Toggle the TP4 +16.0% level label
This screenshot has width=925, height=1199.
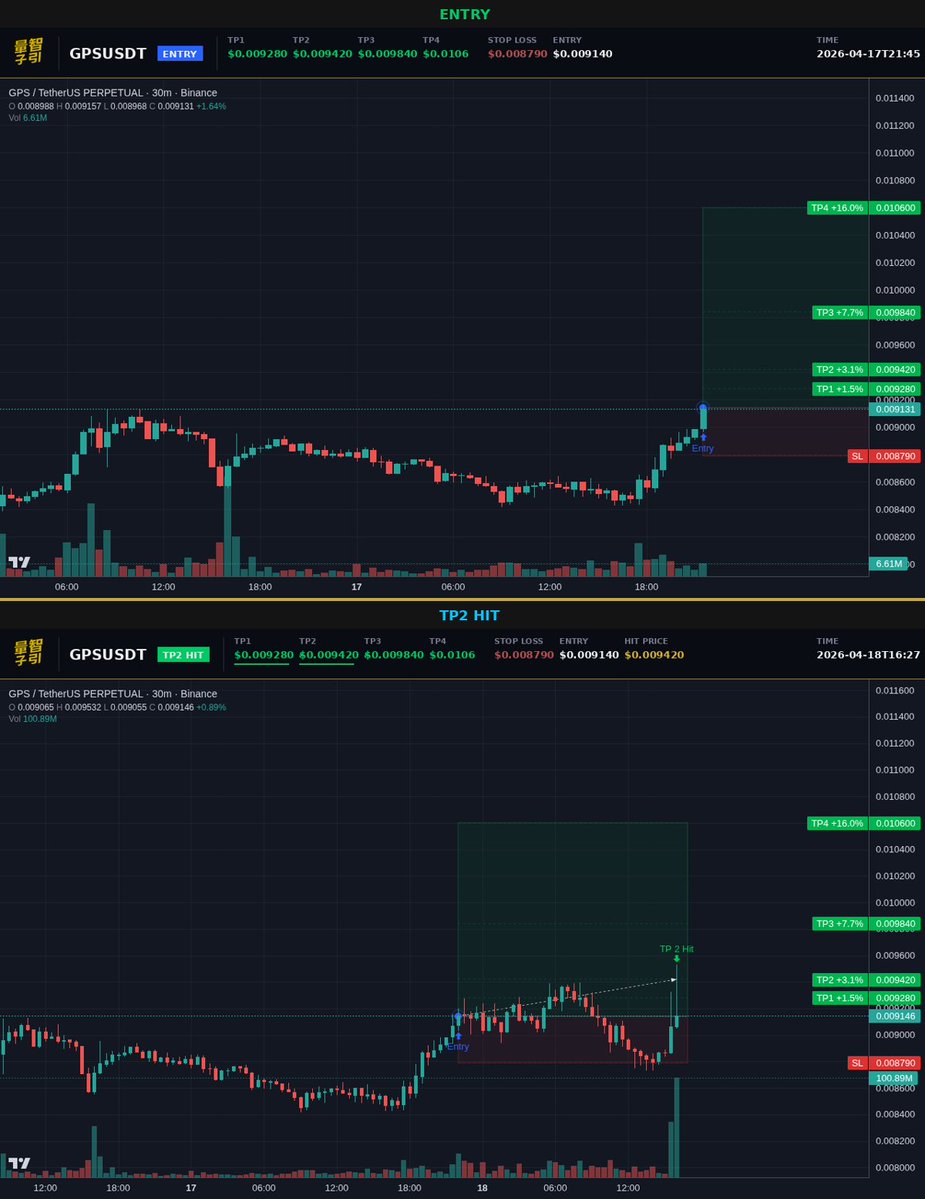coord(837,208)
